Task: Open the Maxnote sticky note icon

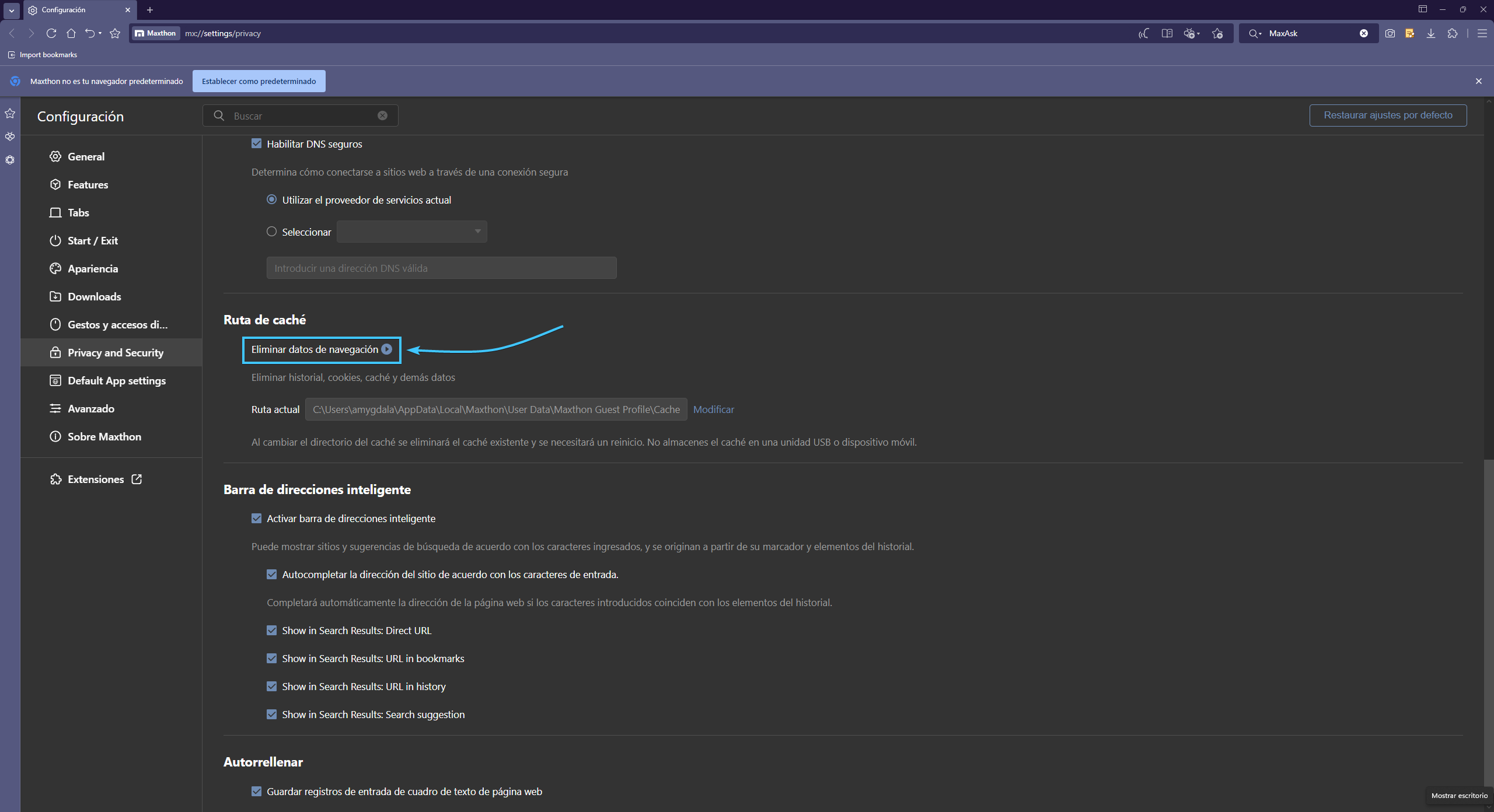Action: tap(1410, 33)
